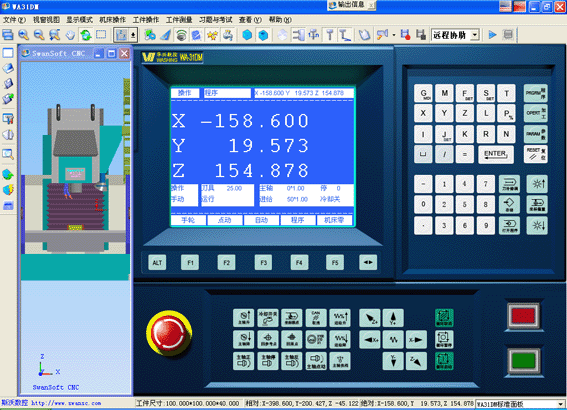Click the zoom in magnifier toolbar icon
The height and width of the screenshot is (410, 567).
click(x=24, y=35)
